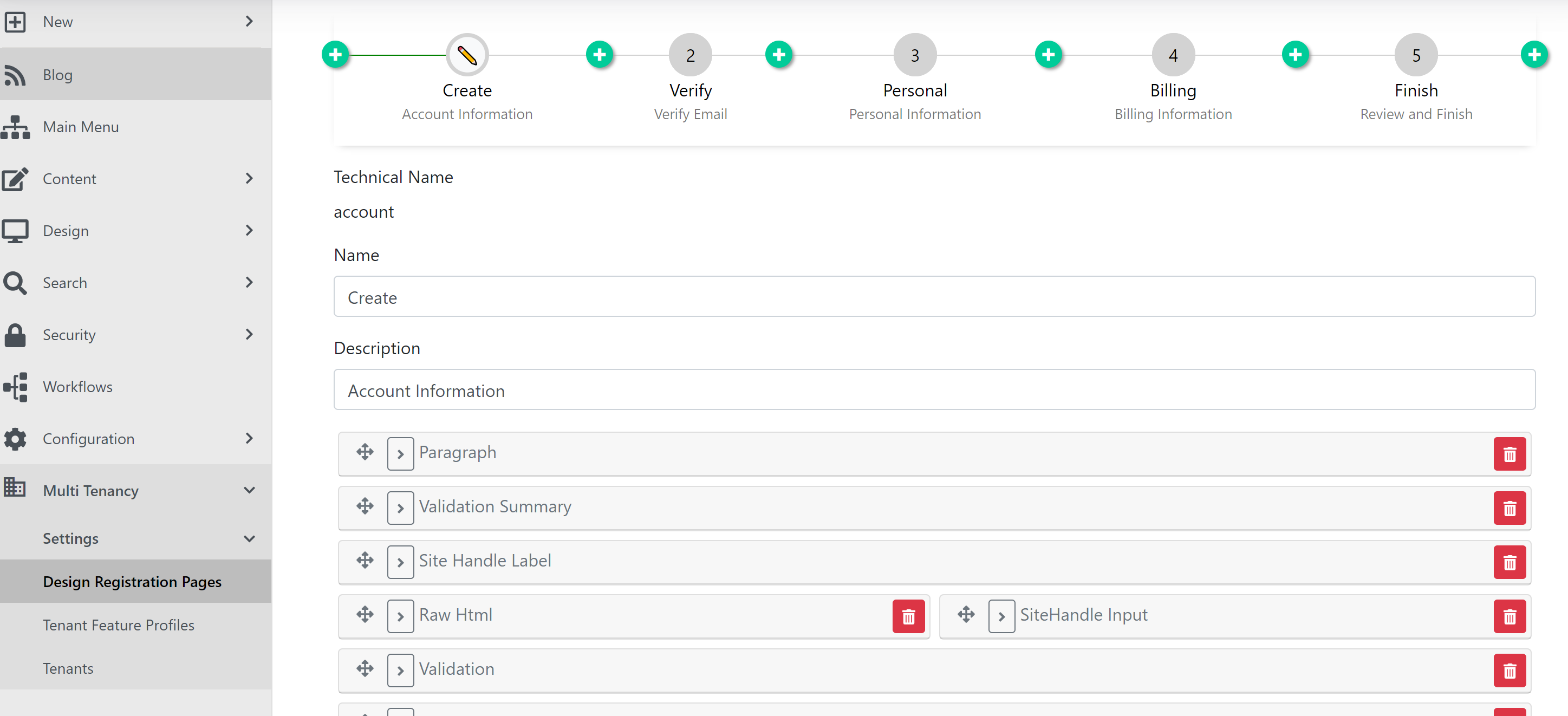Expand the Raw Html widget editor

pyautogui.click(x=400, y=616)
